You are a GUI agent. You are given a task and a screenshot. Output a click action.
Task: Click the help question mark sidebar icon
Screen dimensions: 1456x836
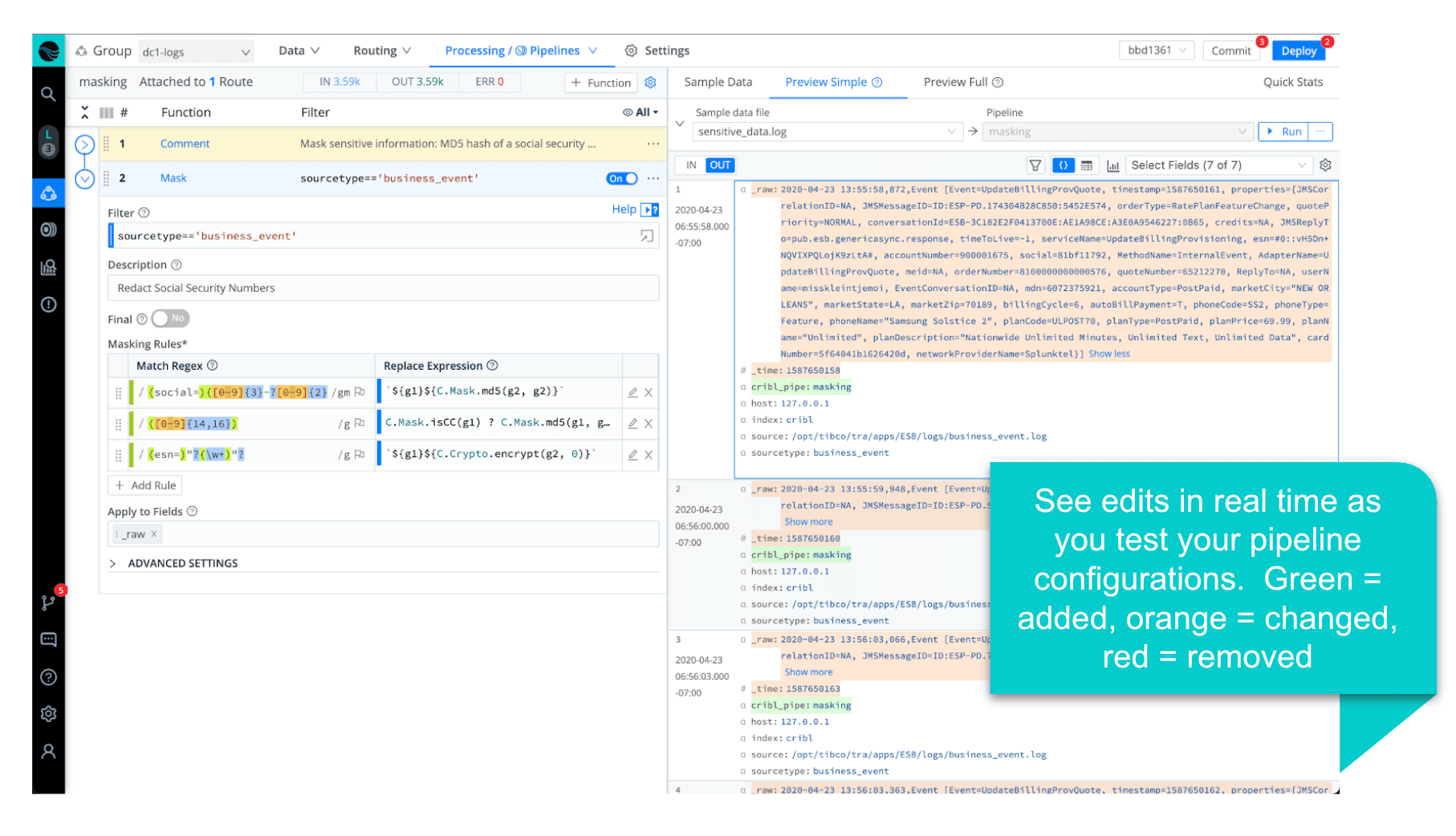48,677
